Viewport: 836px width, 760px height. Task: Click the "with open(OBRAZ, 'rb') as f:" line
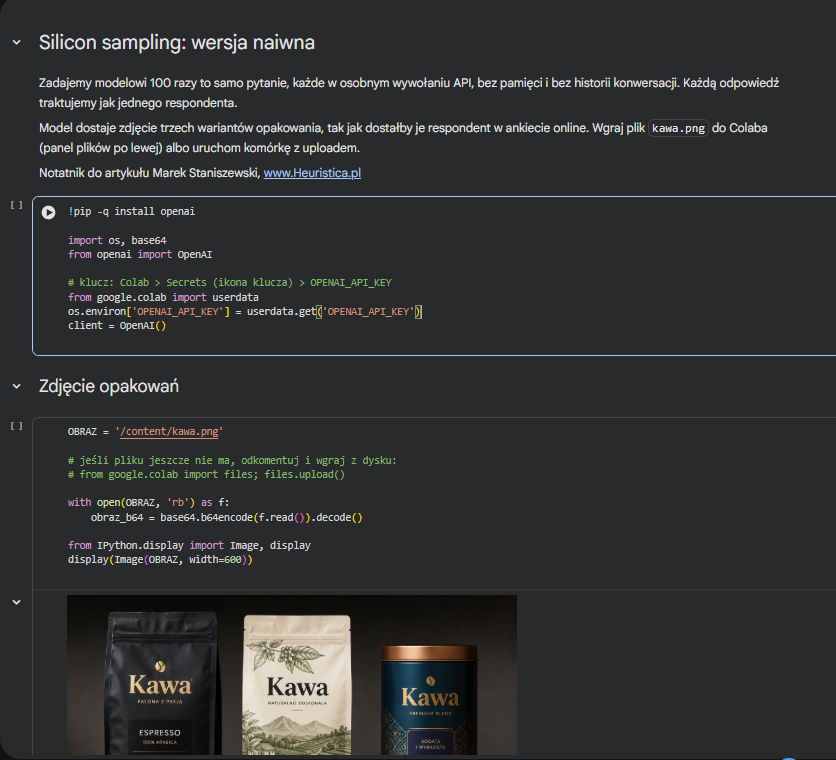pos(148,502)
